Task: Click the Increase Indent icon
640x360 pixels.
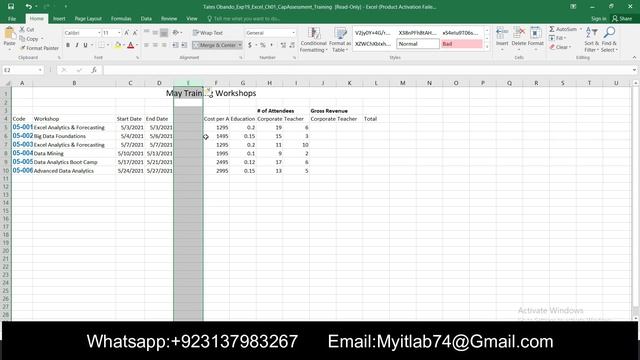Action: coord(184,45)
